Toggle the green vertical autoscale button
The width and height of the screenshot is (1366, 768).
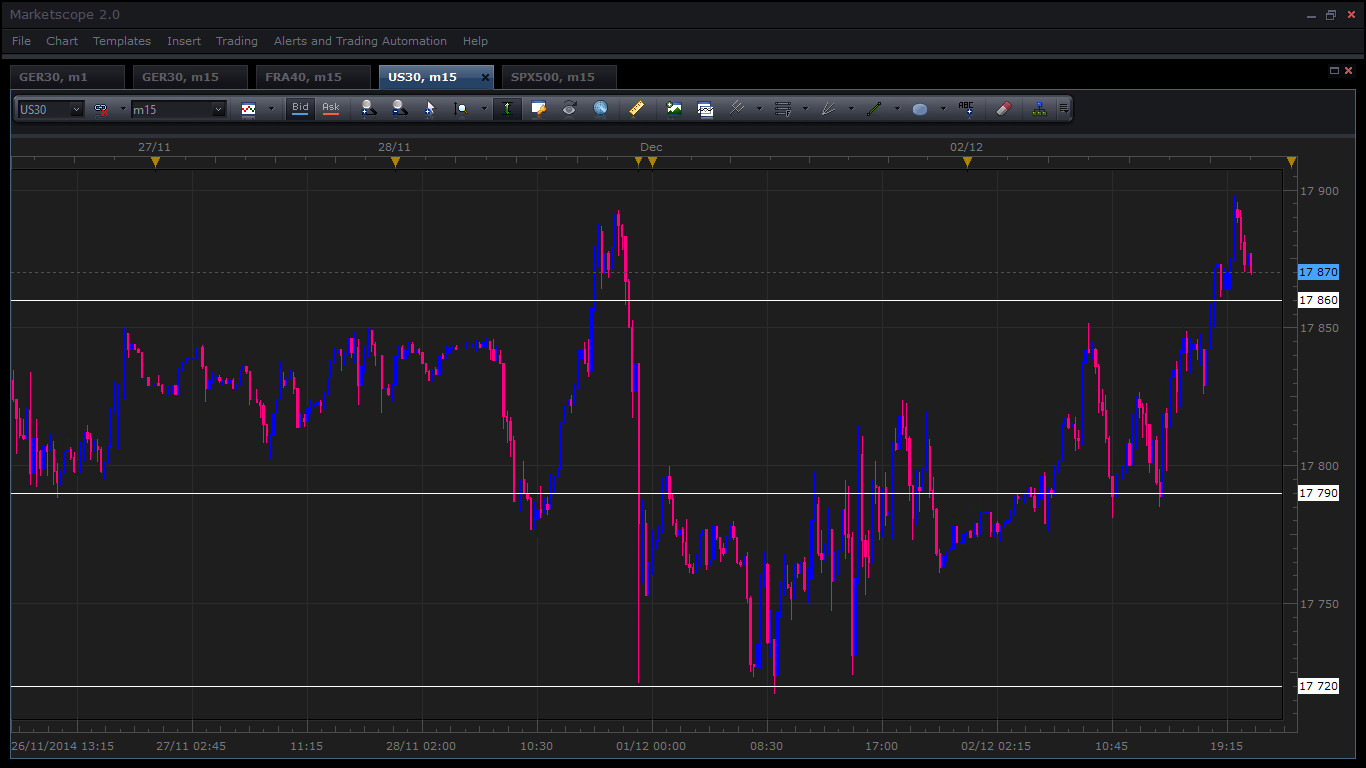tap(507, 108)
